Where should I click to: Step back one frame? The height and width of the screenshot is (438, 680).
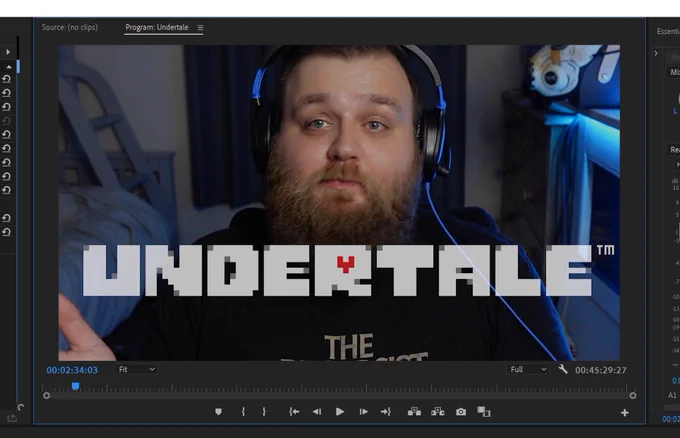(x=317, y=412)
